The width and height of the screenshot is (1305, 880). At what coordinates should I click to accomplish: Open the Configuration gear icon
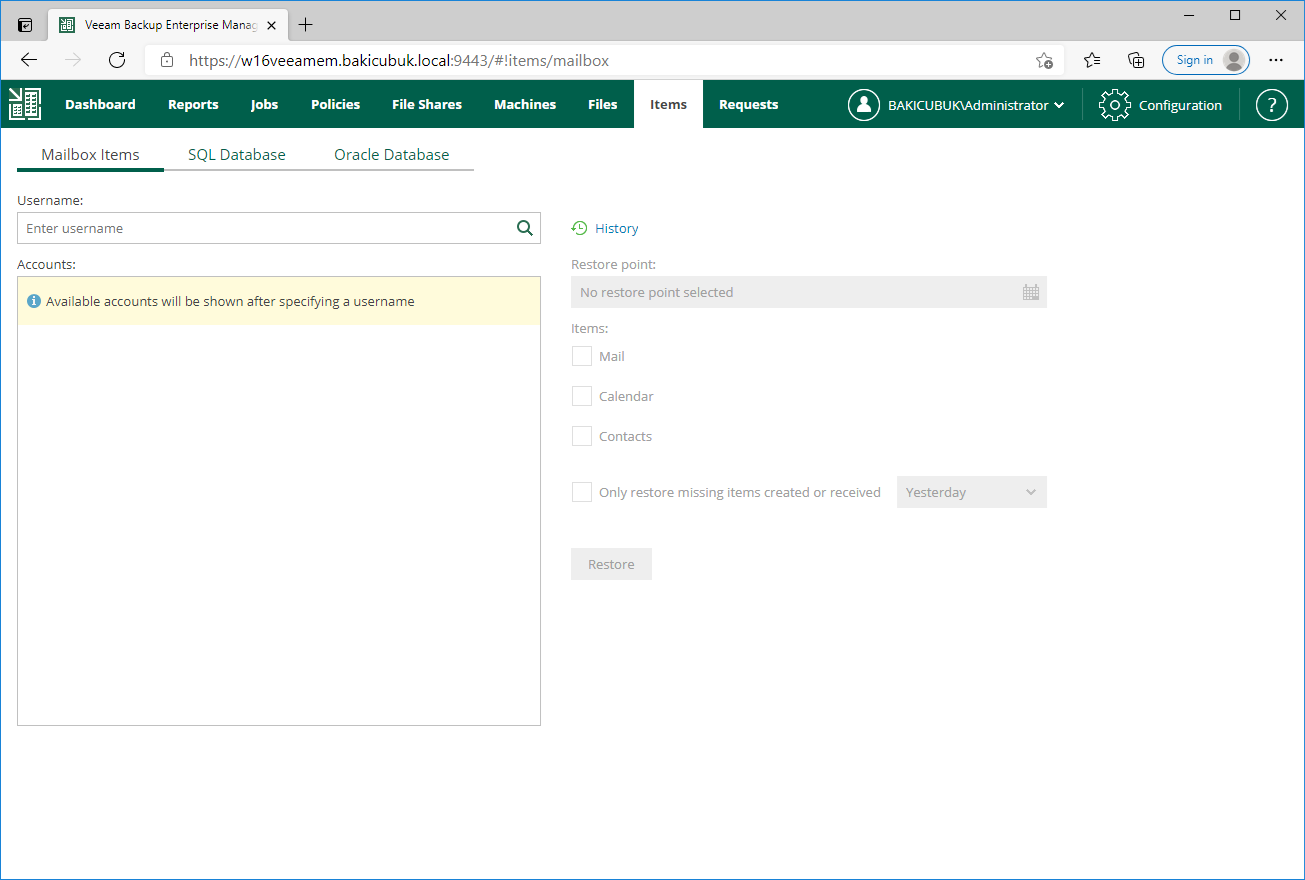click(1115, 105)
